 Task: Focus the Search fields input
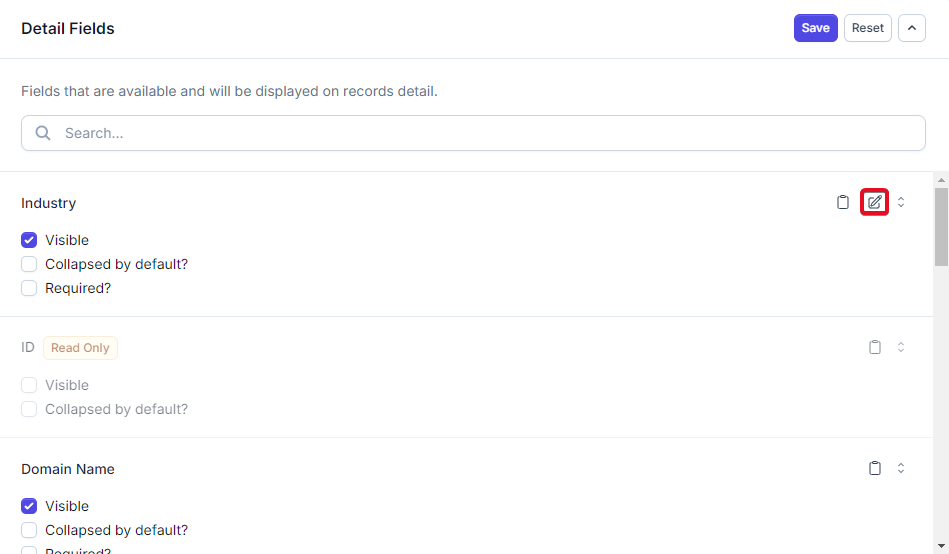coord(473,133)
